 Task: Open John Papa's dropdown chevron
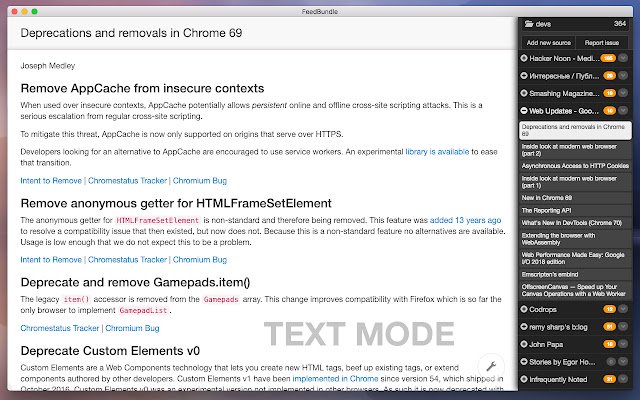point(623,344)
